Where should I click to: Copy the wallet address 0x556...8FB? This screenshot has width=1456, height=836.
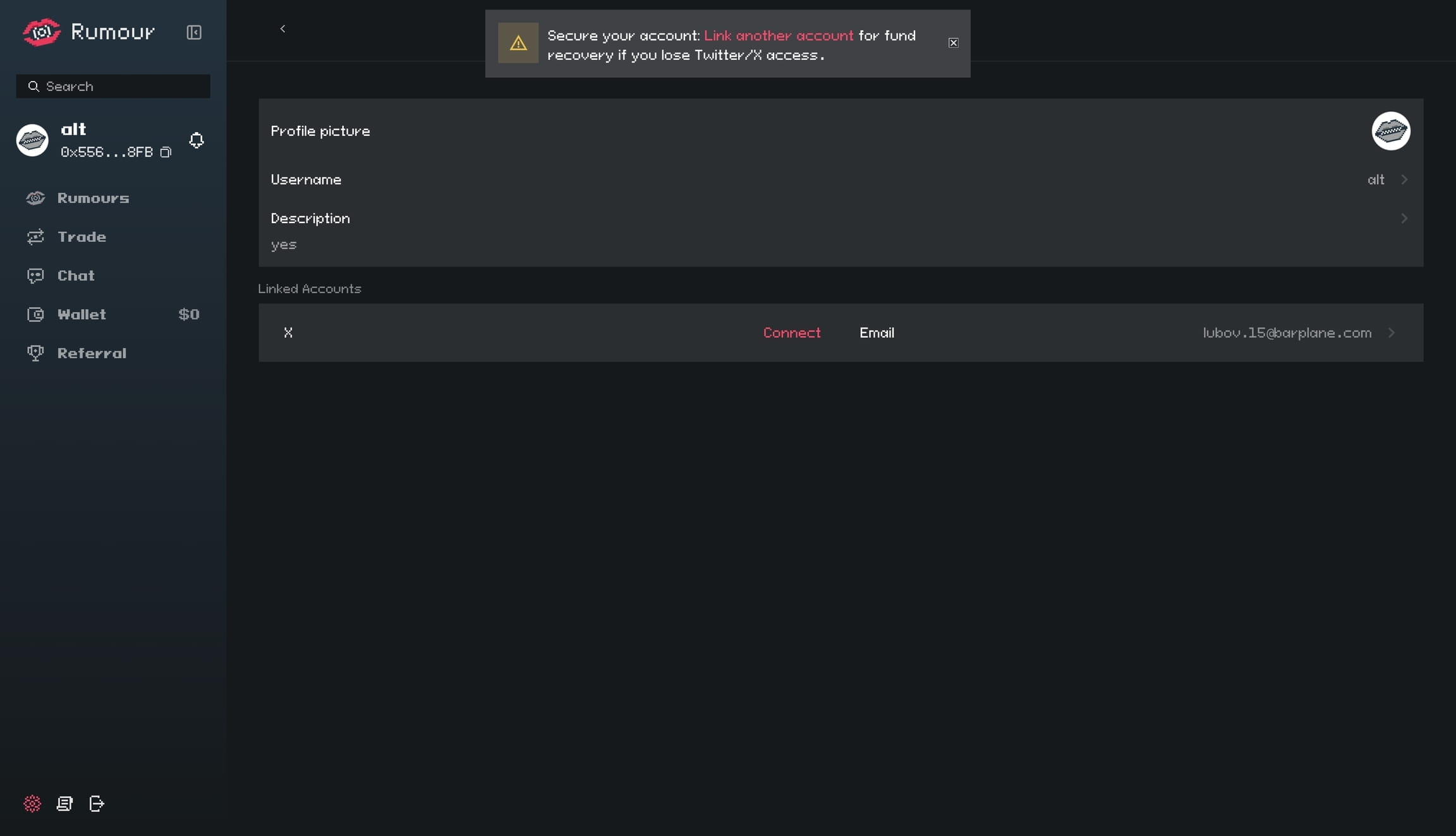tap(166, 152)
